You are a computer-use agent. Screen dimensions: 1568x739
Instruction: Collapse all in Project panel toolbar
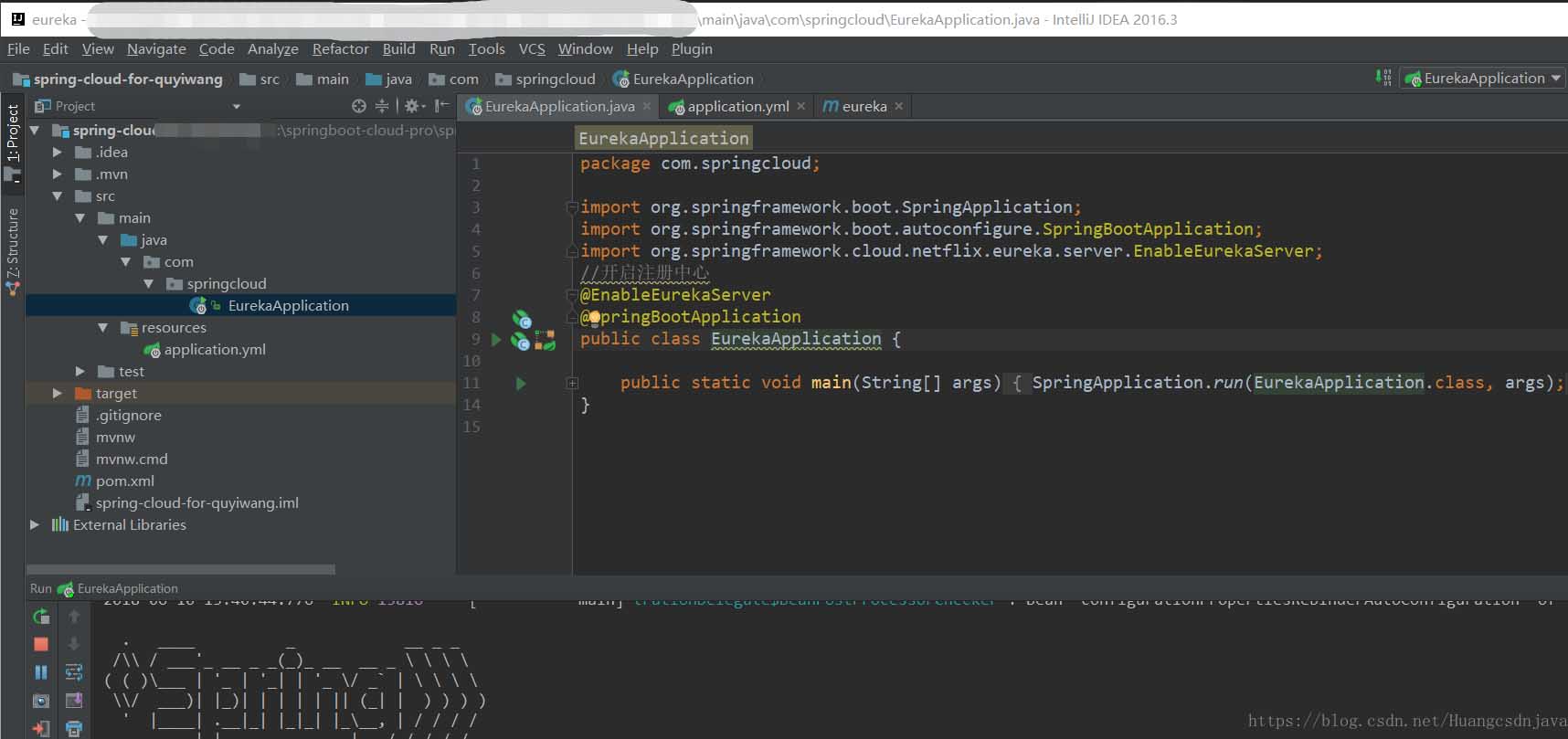pos(382,106)
